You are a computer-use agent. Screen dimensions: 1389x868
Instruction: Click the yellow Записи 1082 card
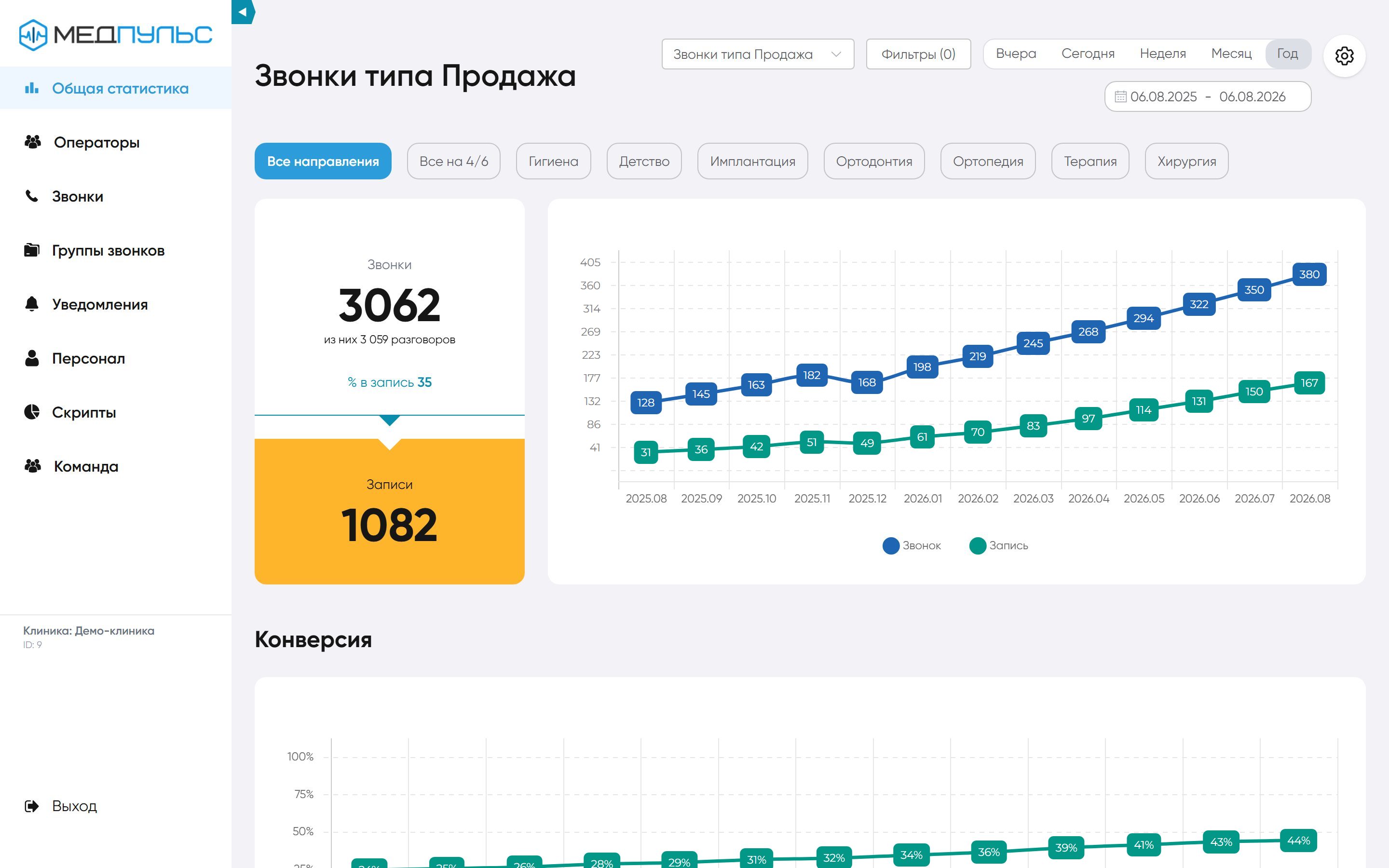389,512
